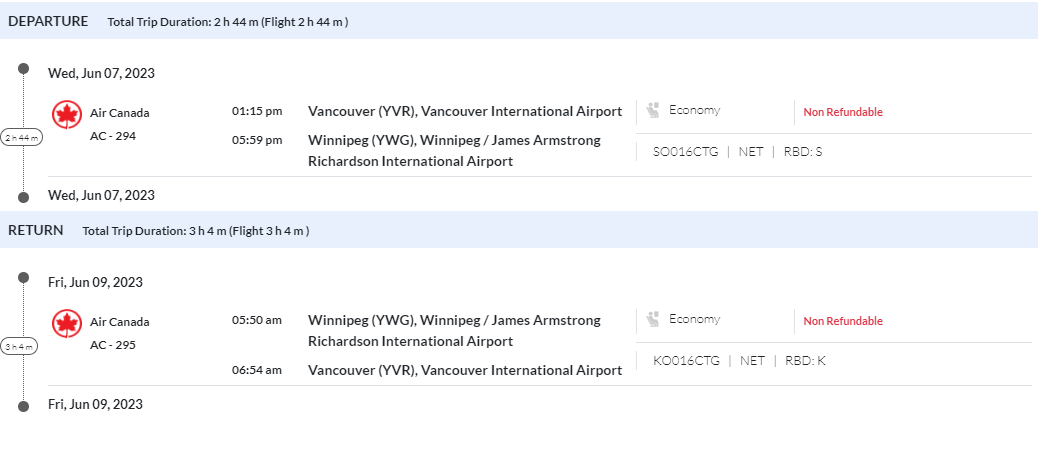Click the end dot of the departure timeline
Screen dimensions: 1038x450
click(24, 196)
